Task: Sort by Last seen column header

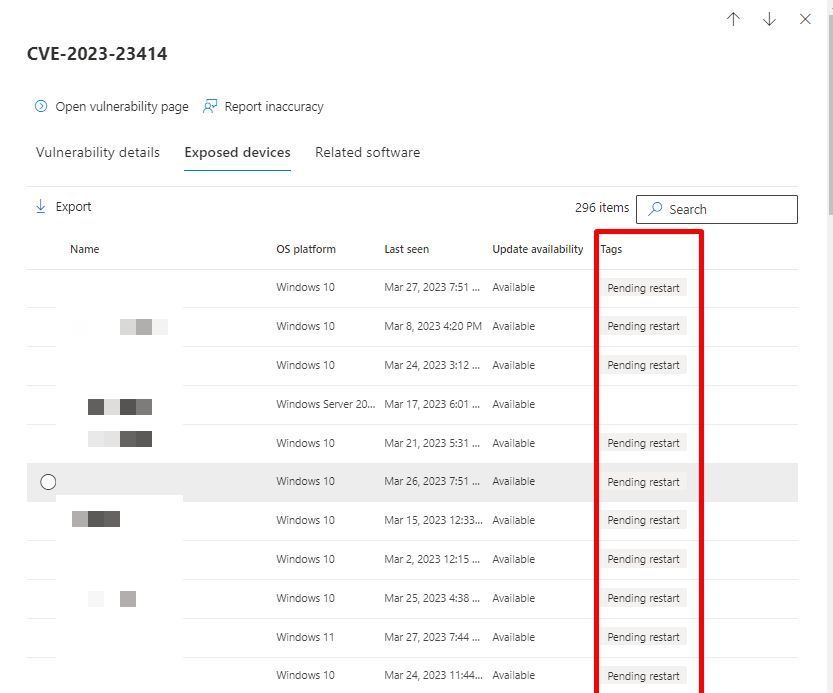Action: point(406,249)
